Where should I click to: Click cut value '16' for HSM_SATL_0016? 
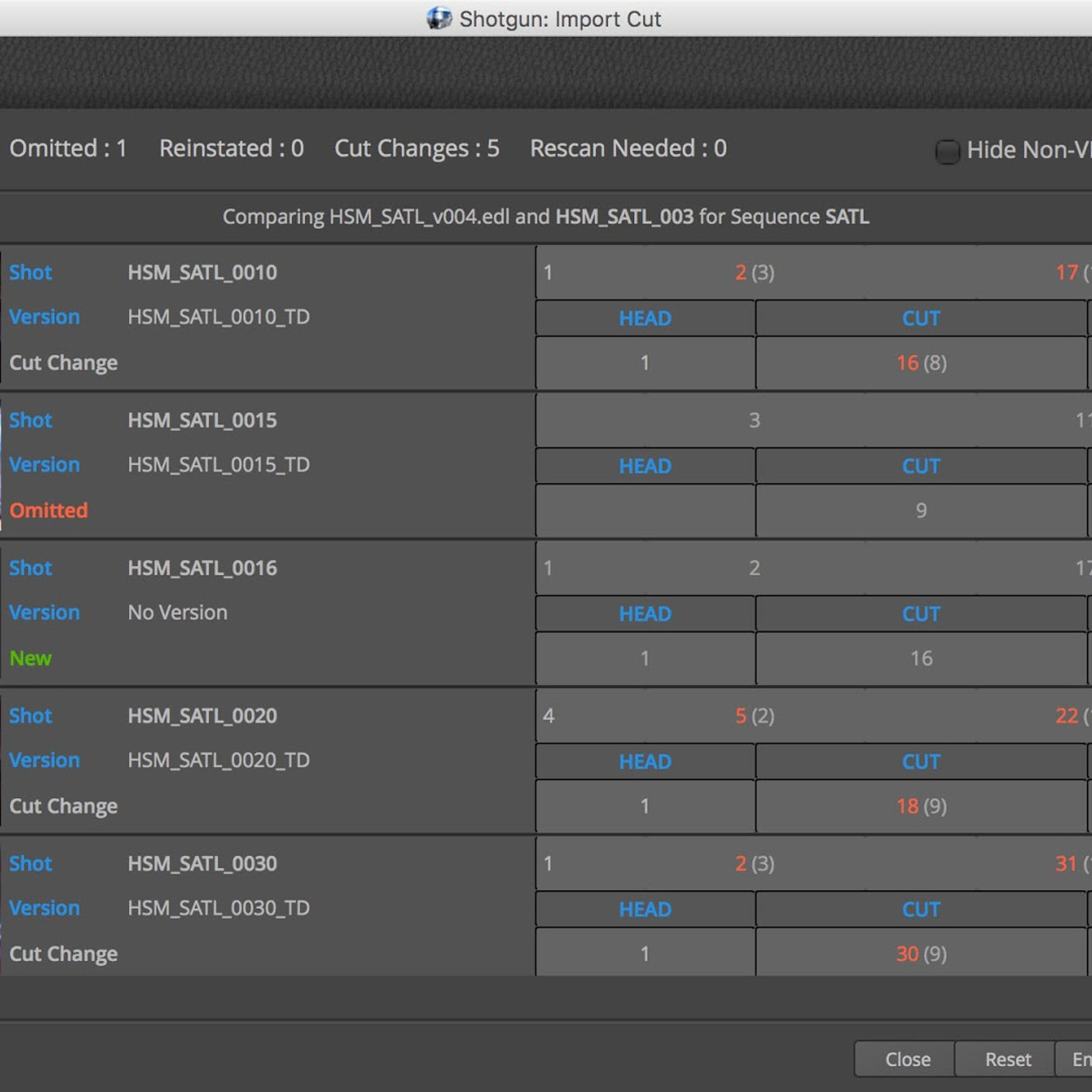921,658
